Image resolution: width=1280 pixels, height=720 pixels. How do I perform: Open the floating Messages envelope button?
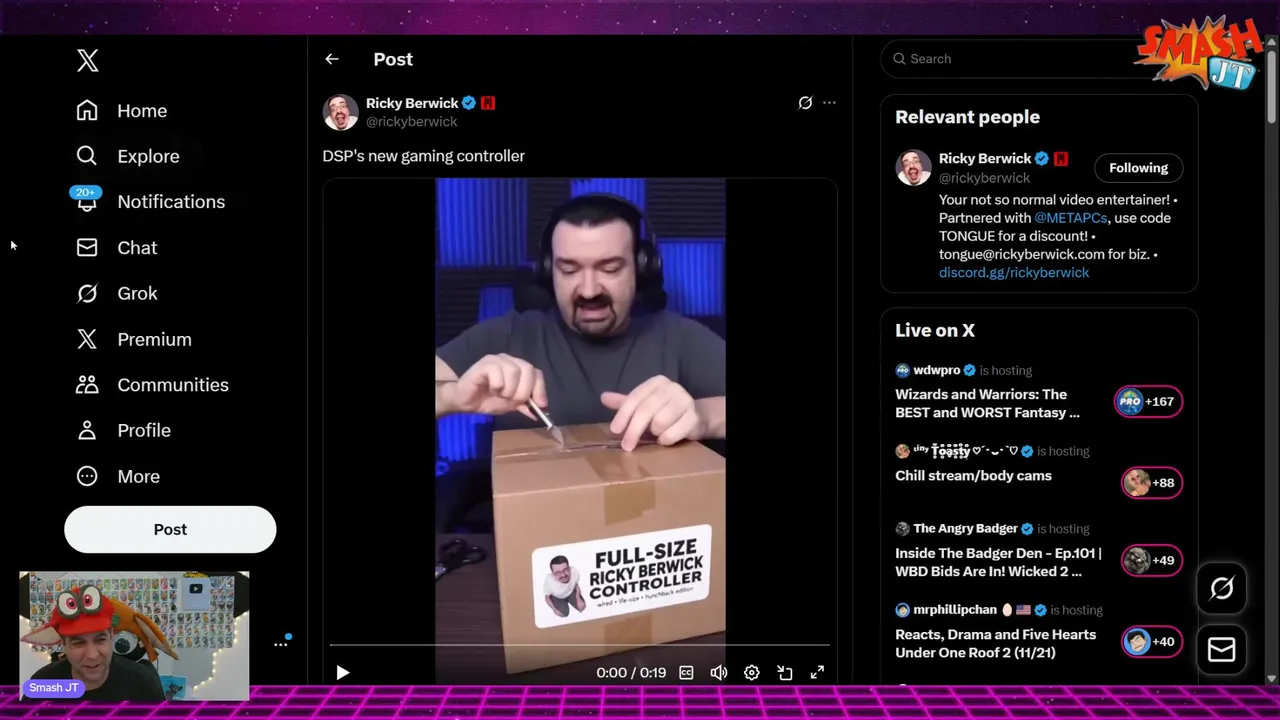click(x=1222, y=650)
